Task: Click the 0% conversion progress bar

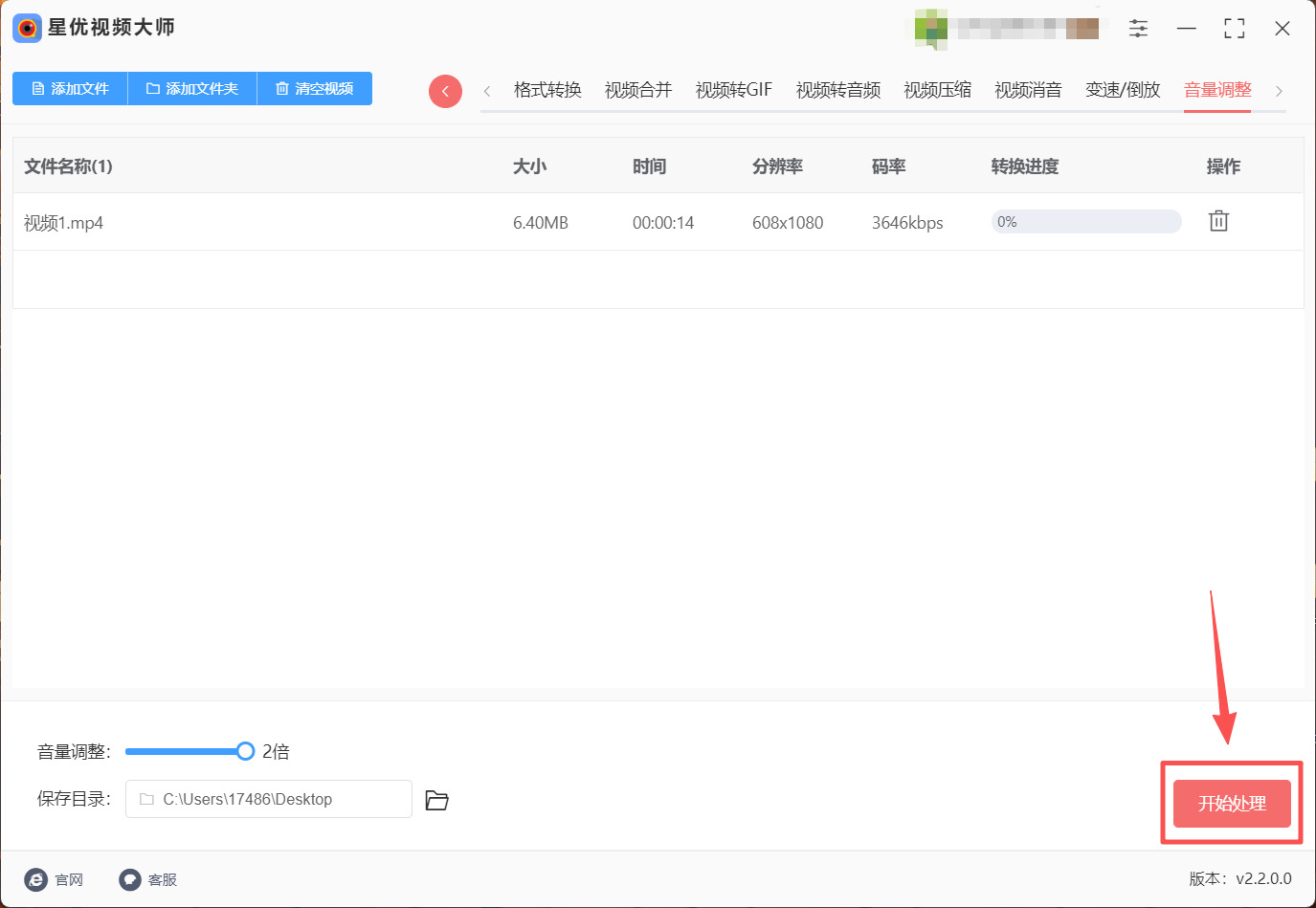Action: [1086, 222]
